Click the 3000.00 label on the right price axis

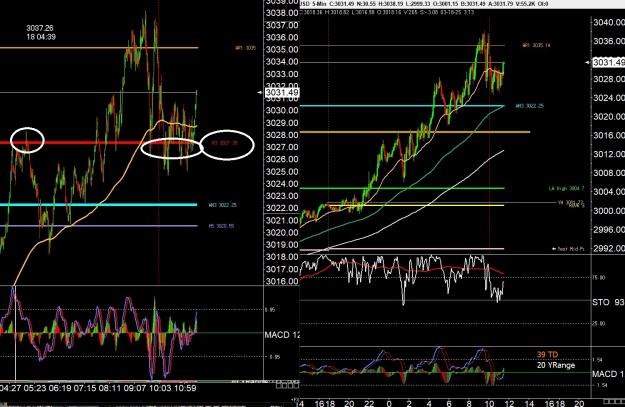click(609, 210)
